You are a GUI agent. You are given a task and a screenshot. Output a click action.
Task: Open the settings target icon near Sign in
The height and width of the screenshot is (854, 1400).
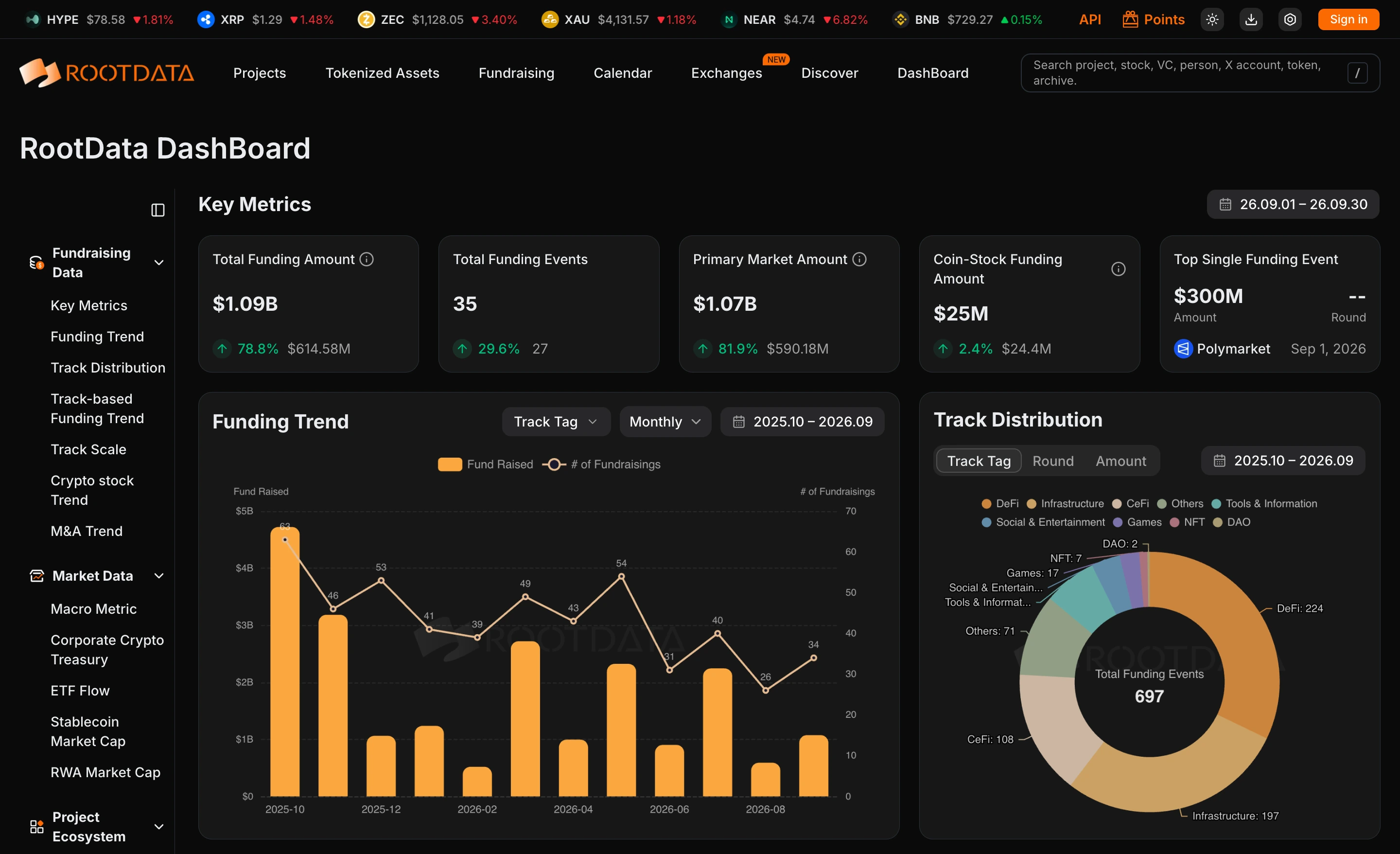[1290, 19]
